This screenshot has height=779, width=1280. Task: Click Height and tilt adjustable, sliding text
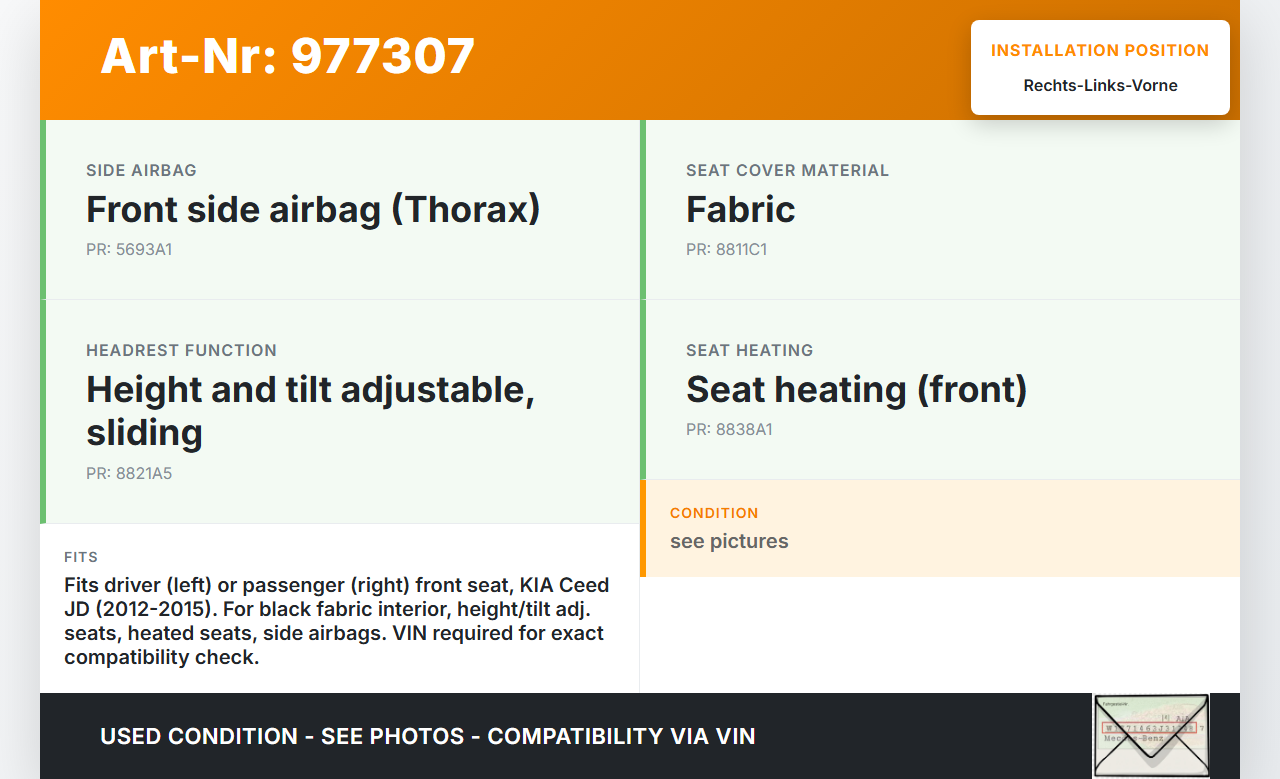click(x=310, y=410)
